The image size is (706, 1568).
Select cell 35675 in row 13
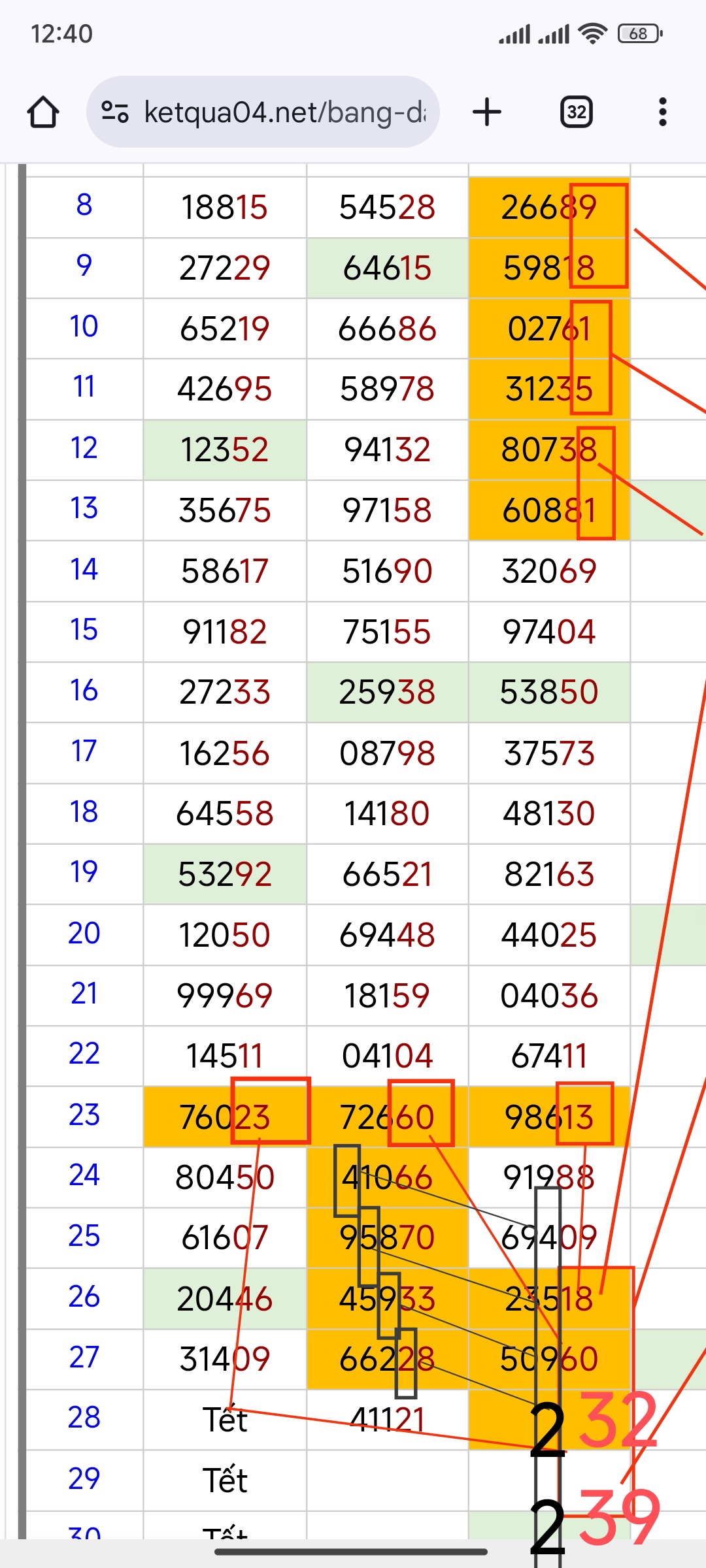click(x=225, y=511)
